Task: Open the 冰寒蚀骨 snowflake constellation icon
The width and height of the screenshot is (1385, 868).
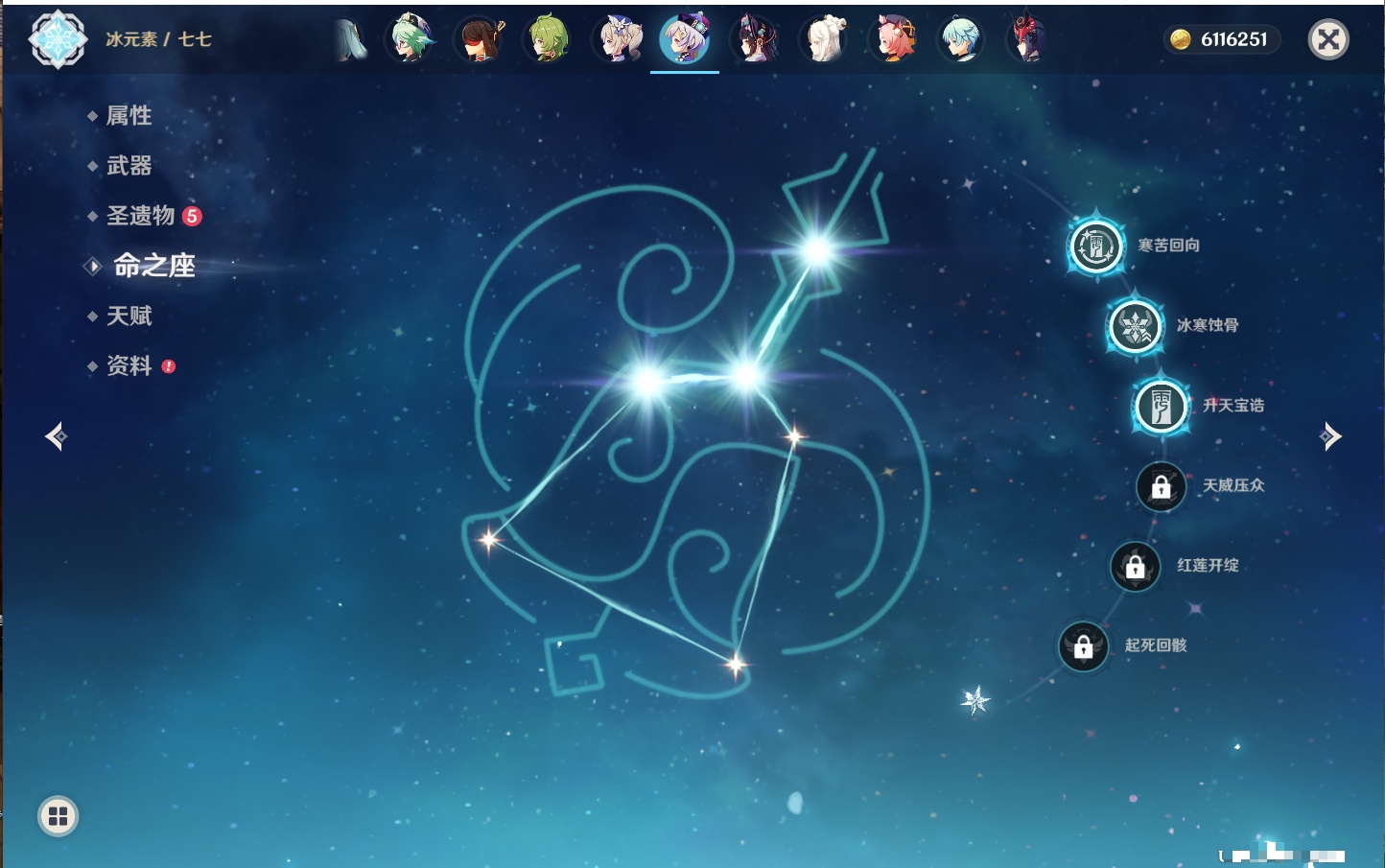Action: 1136,326
